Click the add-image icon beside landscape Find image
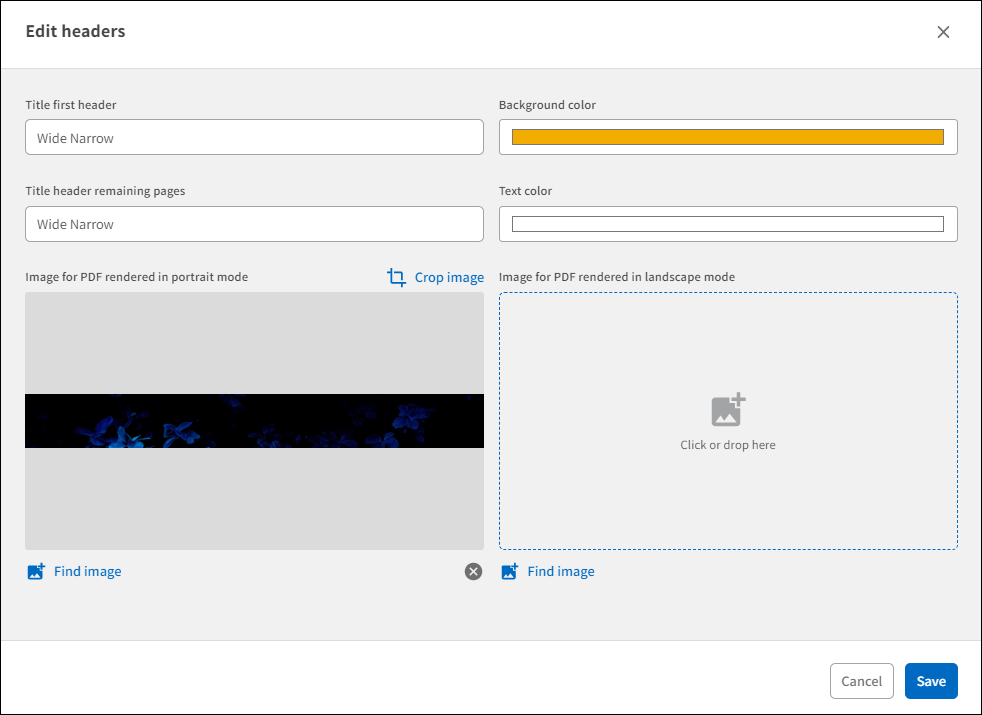The image size is (982, 715). point(509,571)
